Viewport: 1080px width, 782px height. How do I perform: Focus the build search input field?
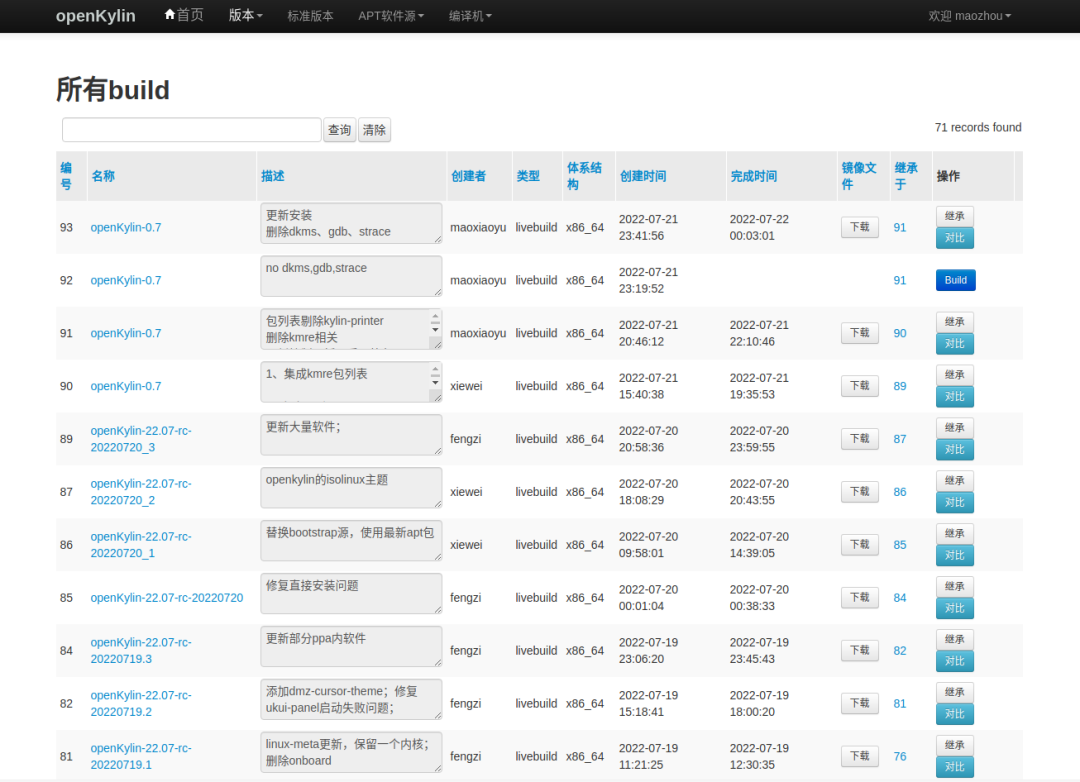[x=191, y=130]
